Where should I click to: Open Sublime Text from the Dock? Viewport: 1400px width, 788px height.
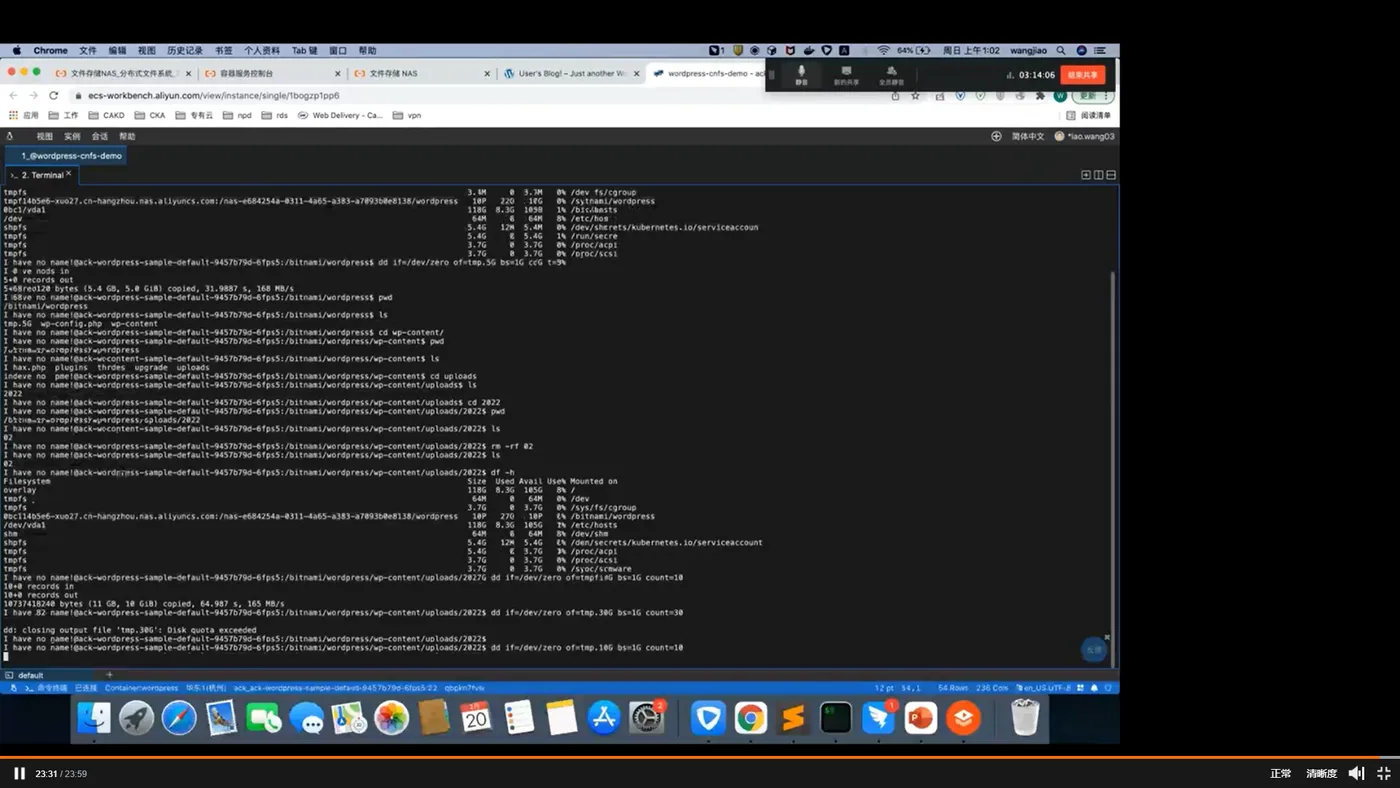(x=793, y=718)
